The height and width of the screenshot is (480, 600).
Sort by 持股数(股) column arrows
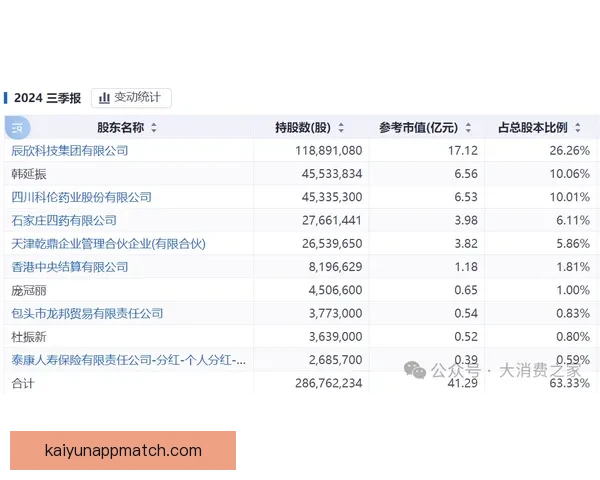tap(341, 127)
